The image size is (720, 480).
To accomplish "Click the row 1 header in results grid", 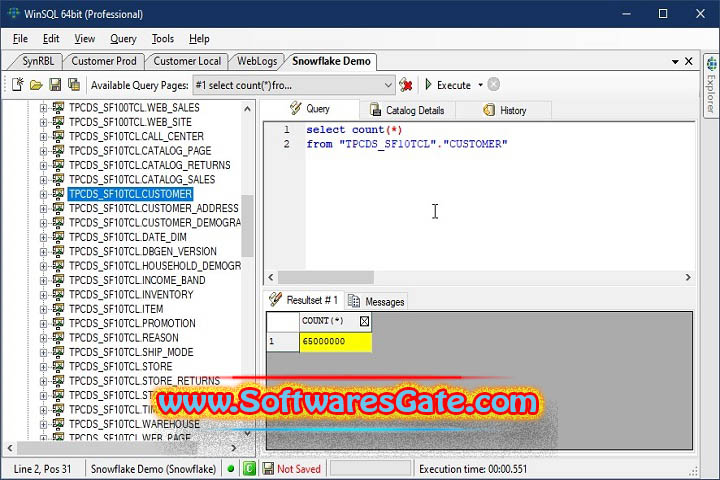I will click(282, 341).
